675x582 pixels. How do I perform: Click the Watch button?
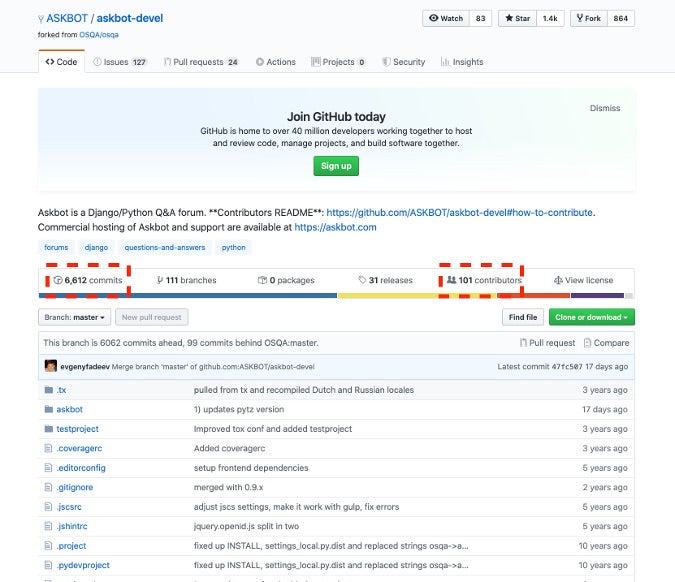[446, 19]
